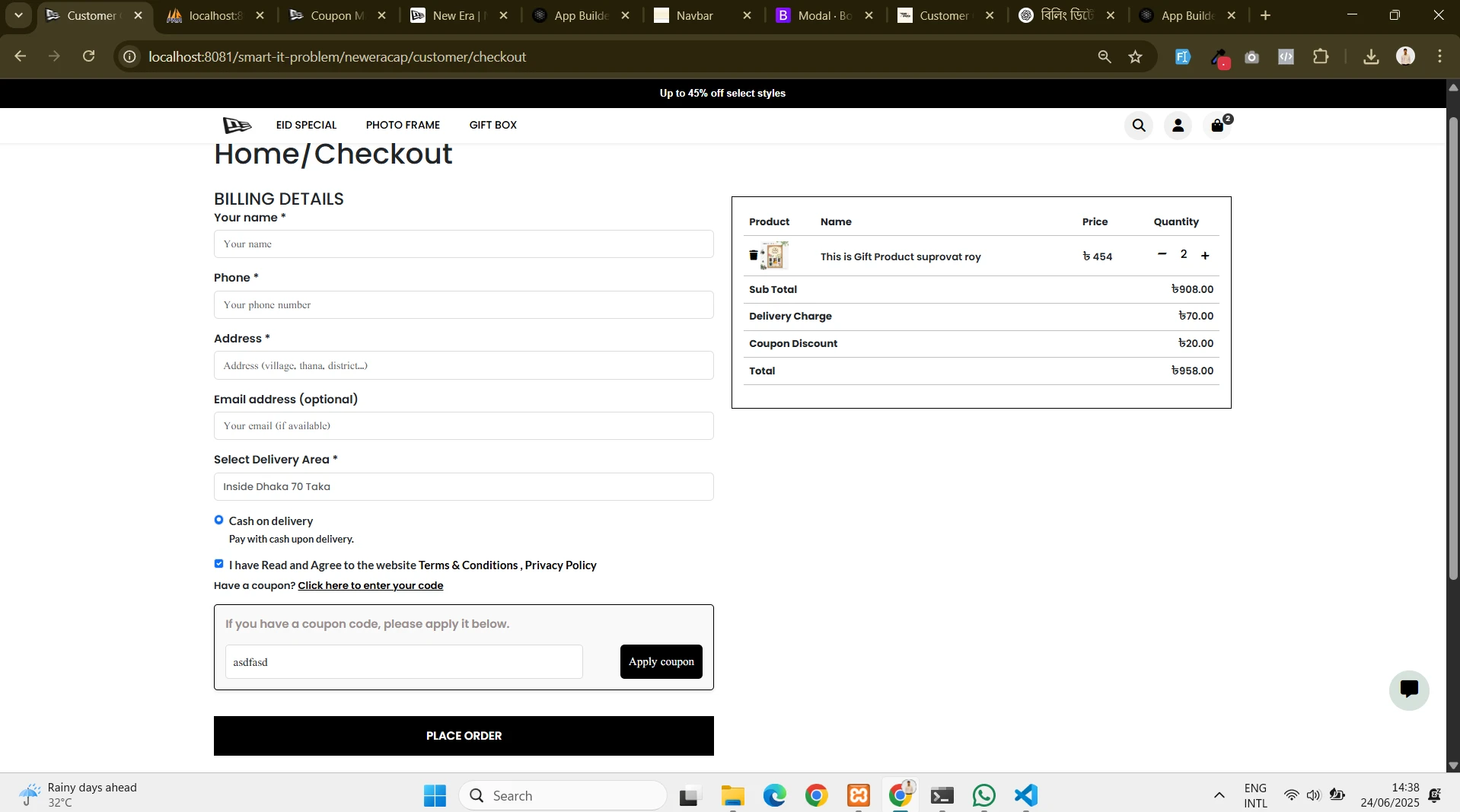
Task: Bookmark this page with star icon
Action: click(x=1135, y=57)
